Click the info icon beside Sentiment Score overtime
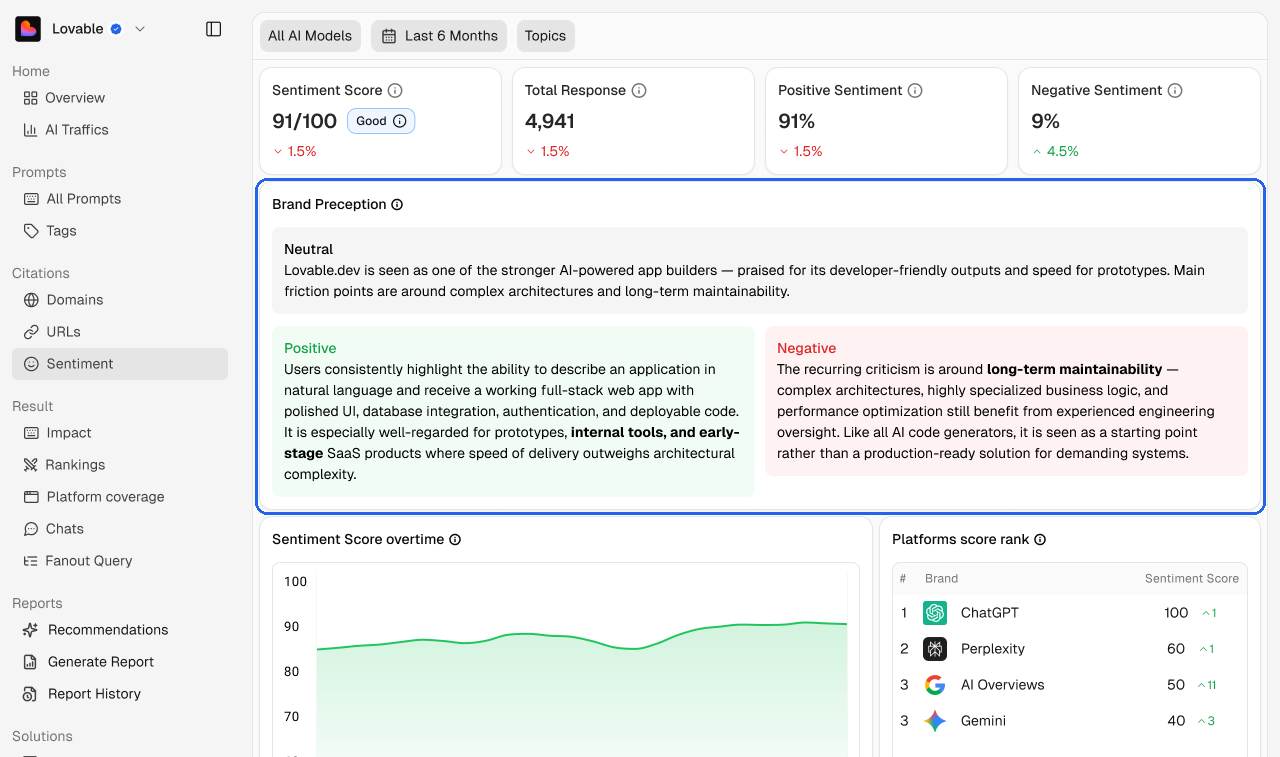This screenshot has height=757, width=1280. [455, 540]
